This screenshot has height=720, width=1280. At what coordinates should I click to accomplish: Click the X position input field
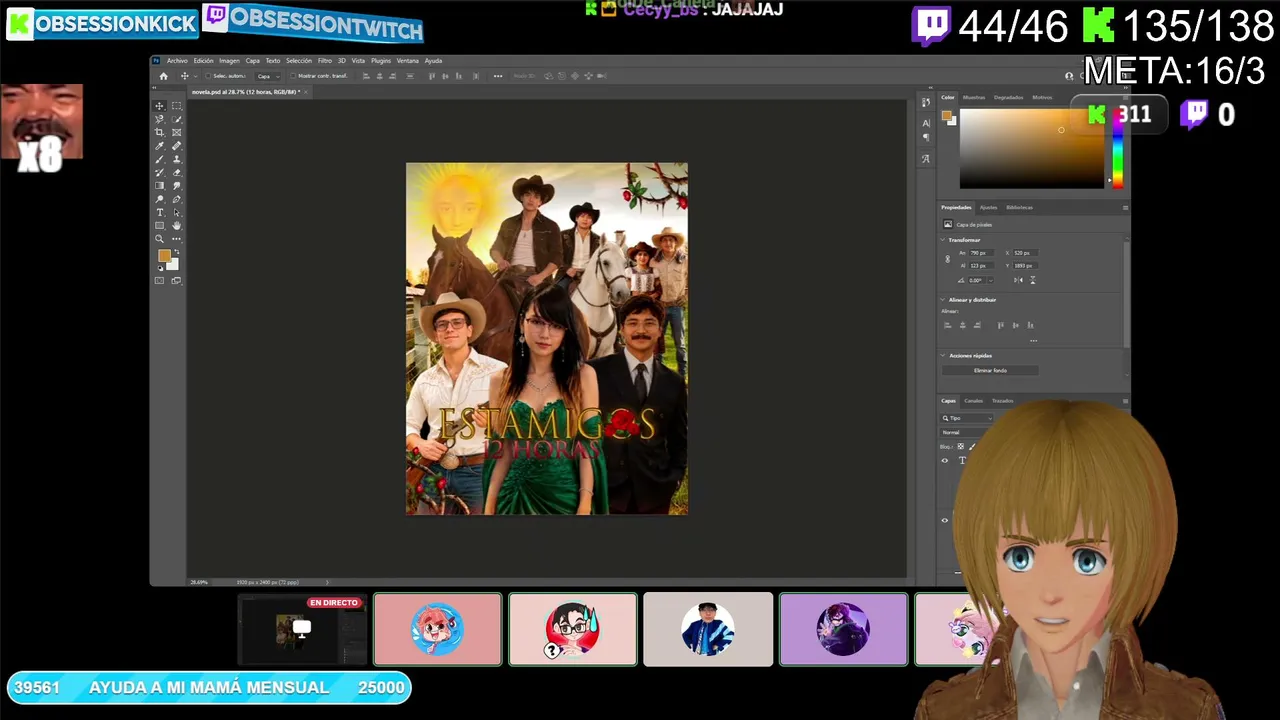coord(1025,253)
